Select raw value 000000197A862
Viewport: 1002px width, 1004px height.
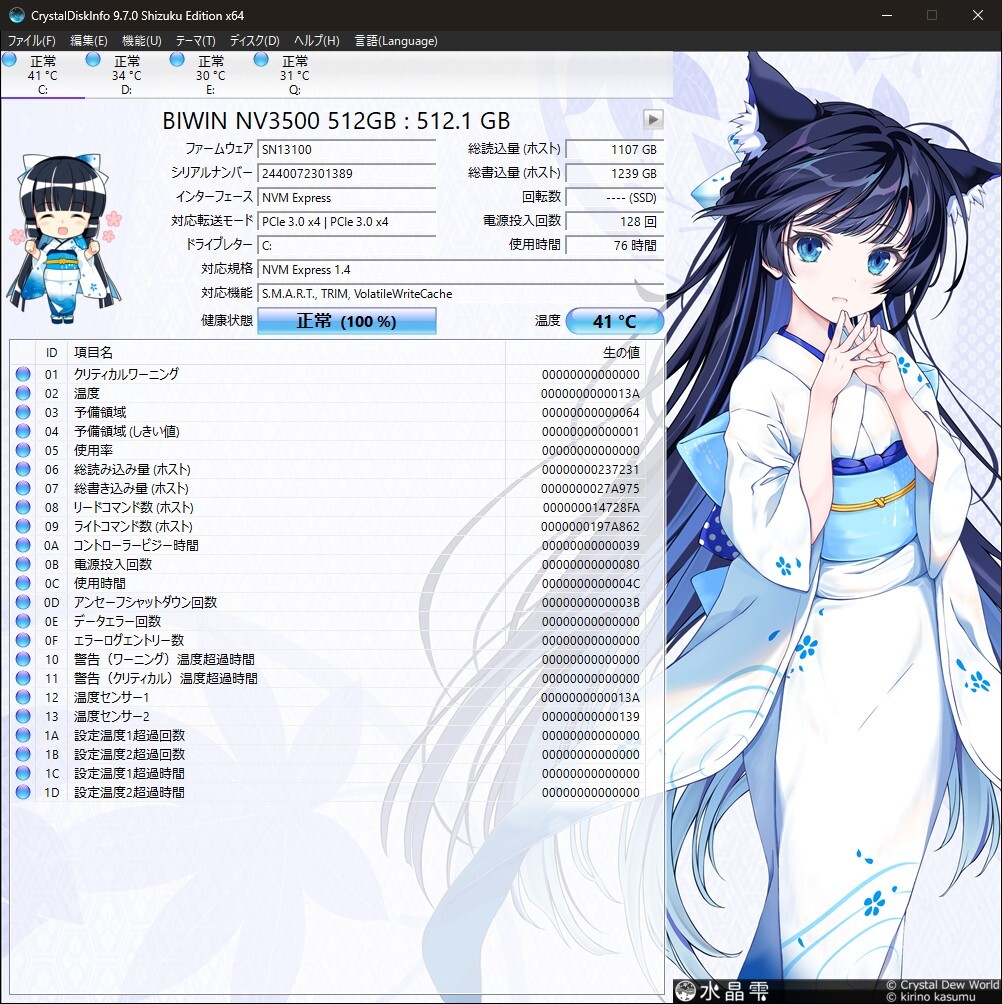click(x=590, y=526)
